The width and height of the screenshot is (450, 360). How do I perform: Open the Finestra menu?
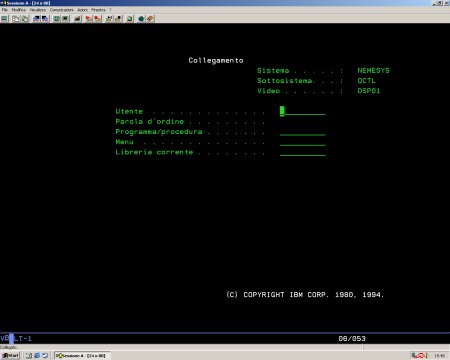(98, 10)
